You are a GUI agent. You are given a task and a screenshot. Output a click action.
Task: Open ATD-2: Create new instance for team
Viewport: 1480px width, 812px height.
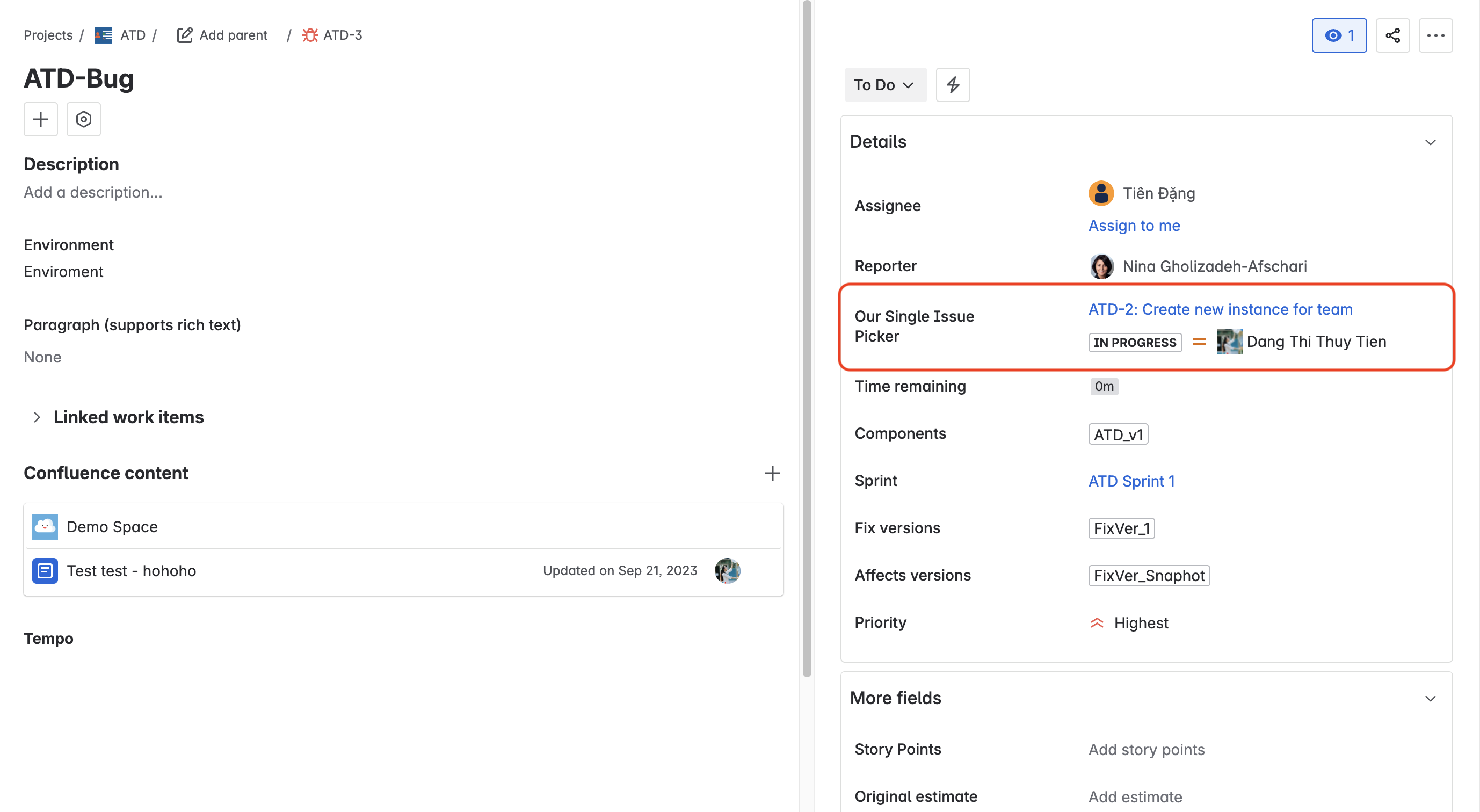1219,309
